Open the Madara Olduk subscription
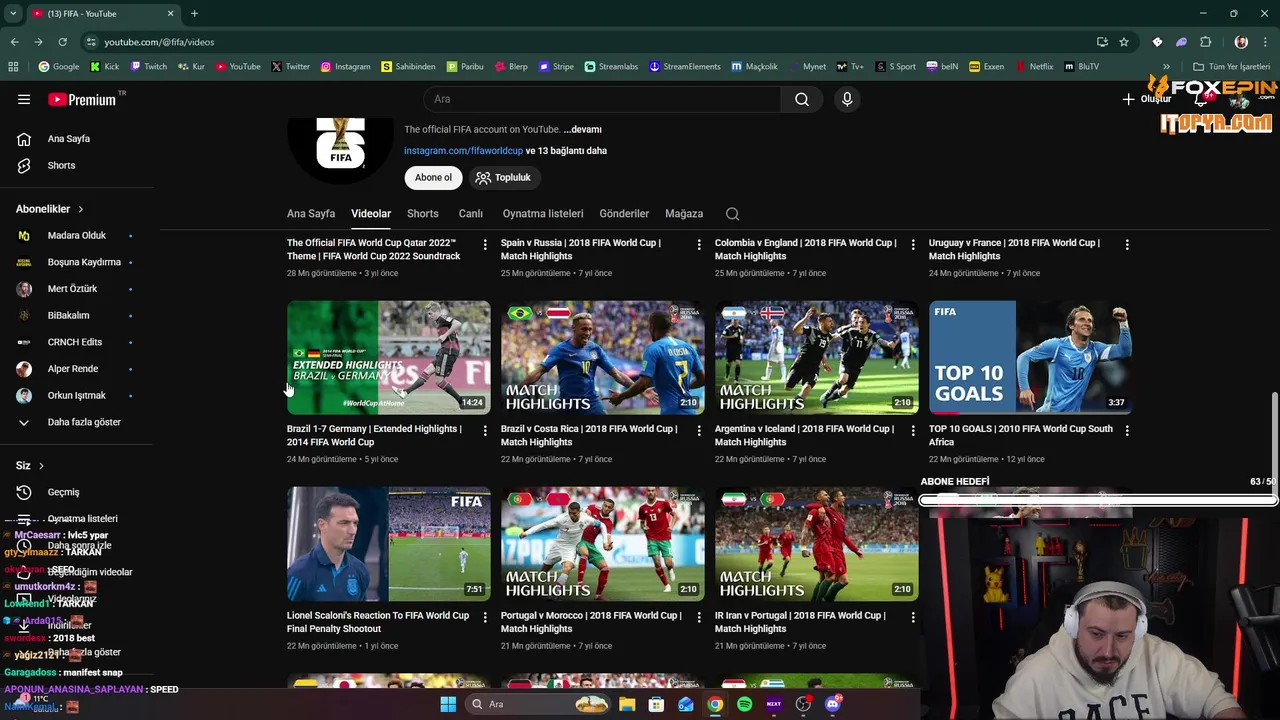1280x720 pixels. pyautogui.click(x=78, y=236)
